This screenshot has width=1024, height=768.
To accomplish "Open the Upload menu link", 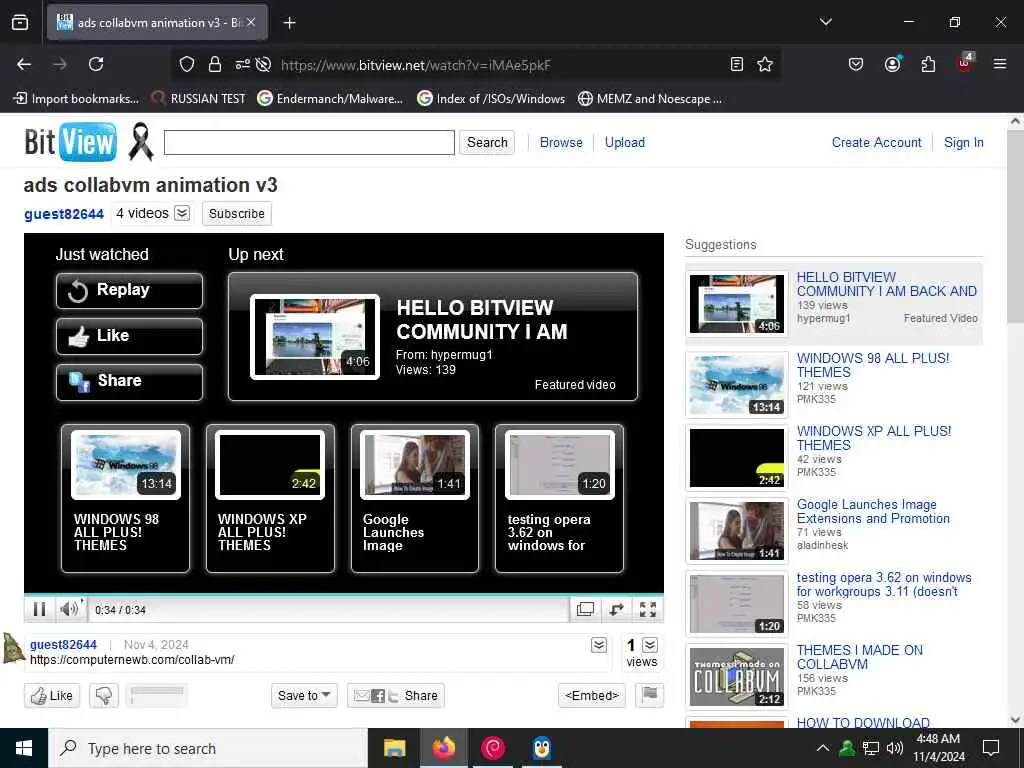I will pyautogui.click(x=624, y=142).
